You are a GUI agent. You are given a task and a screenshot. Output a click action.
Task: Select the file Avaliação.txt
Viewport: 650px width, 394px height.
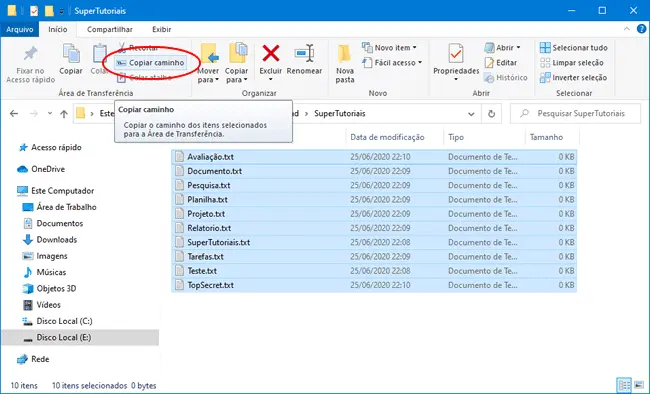pos(374,157)
